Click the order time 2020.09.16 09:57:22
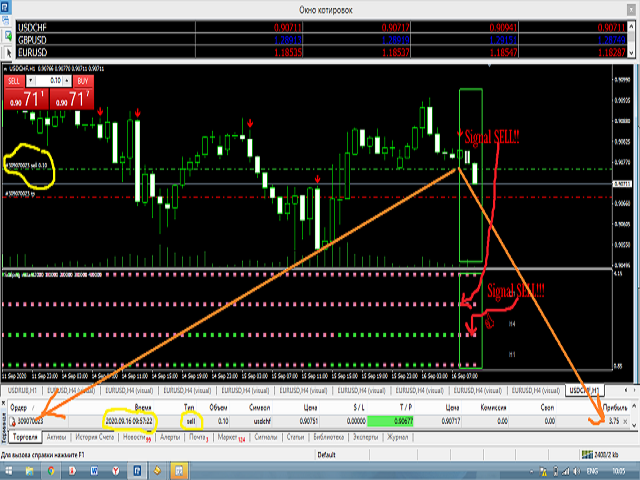This screenshot has height=480, width=640. click(129, 421)
